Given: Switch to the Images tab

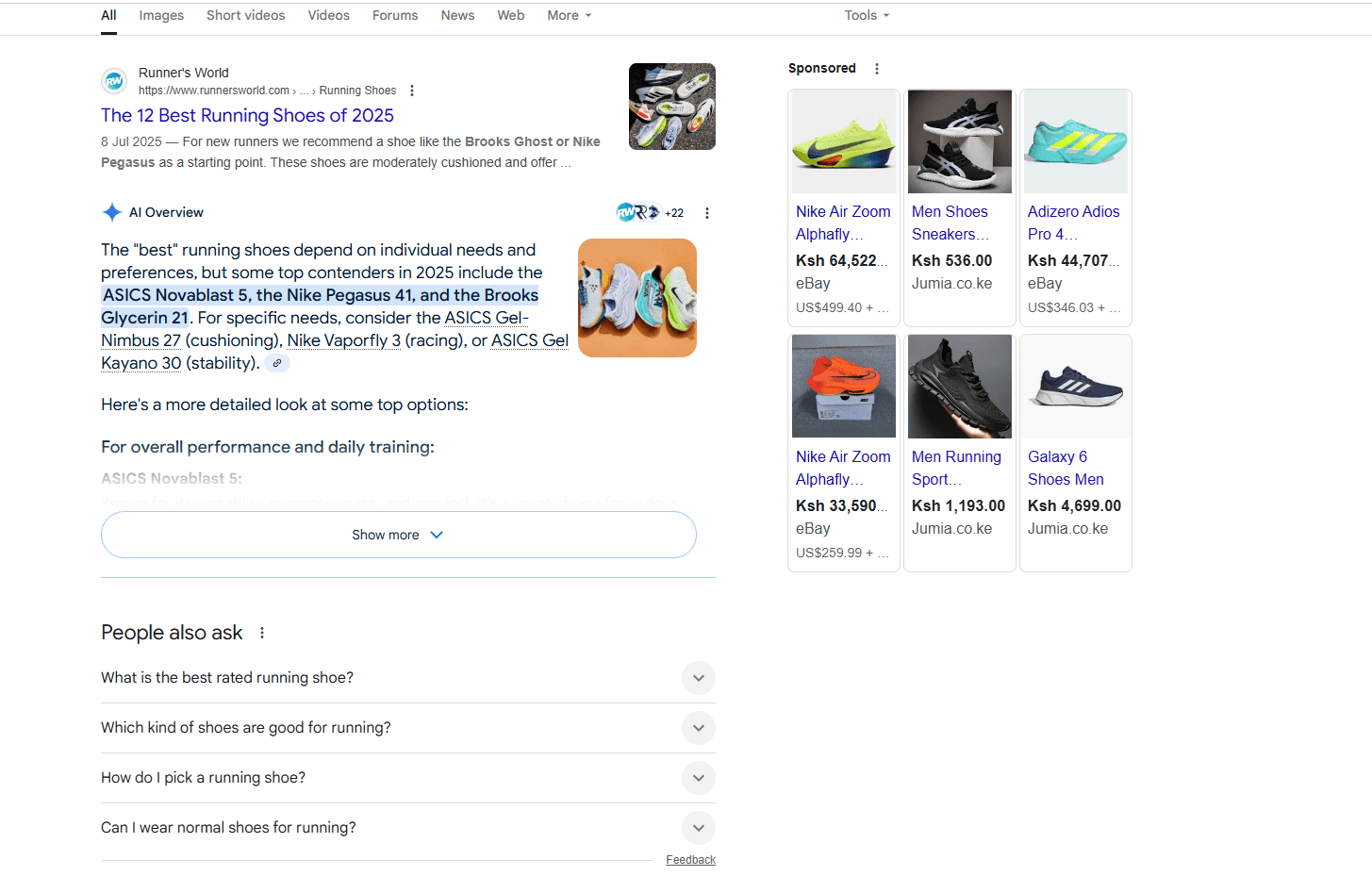Looking at the screenshot, I should pos(161,15).
